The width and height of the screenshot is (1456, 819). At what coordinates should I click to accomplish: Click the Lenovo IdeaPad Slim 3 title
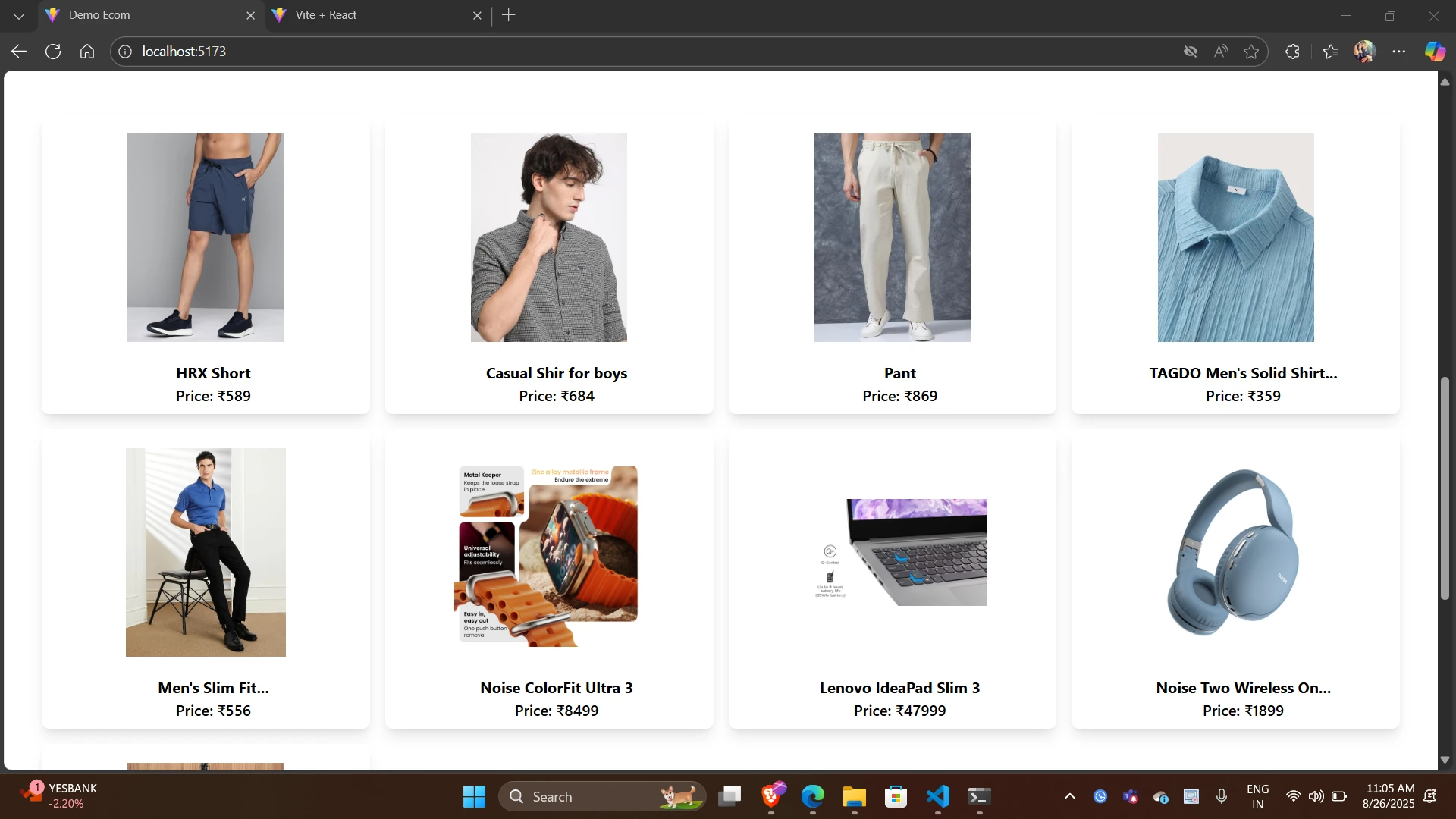click(x=900, y=688)
